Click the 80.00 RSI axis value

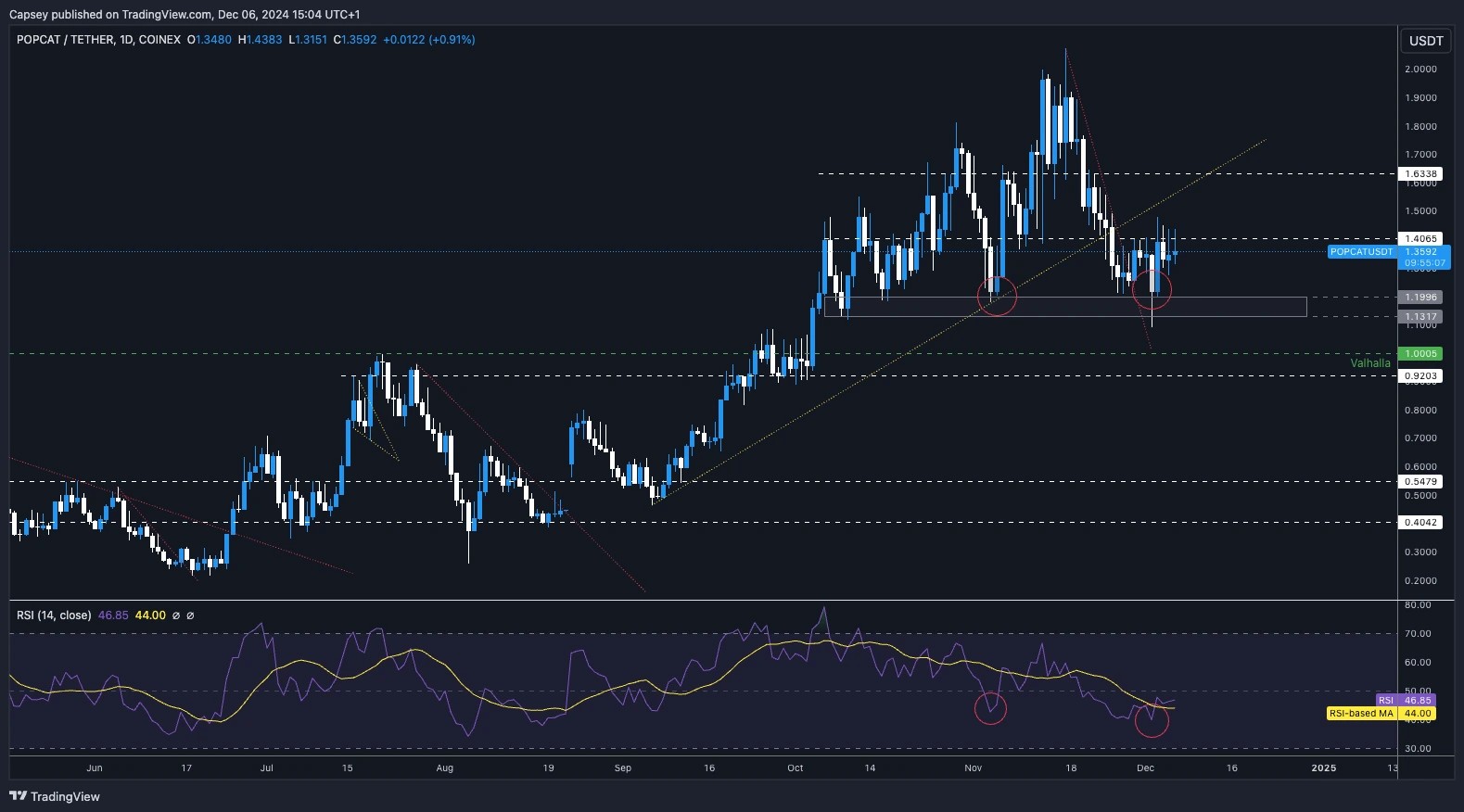point(1418,605)
